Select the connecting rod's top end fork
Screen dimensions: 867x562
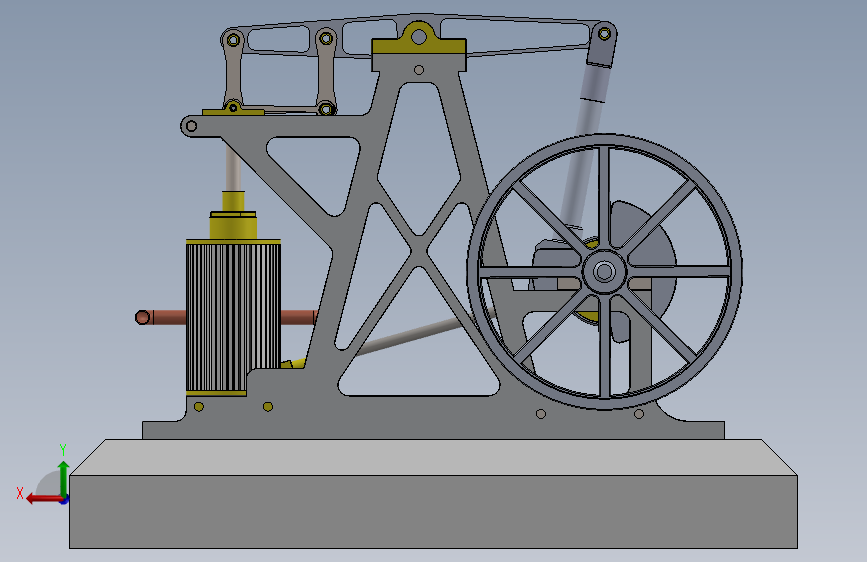602,45
